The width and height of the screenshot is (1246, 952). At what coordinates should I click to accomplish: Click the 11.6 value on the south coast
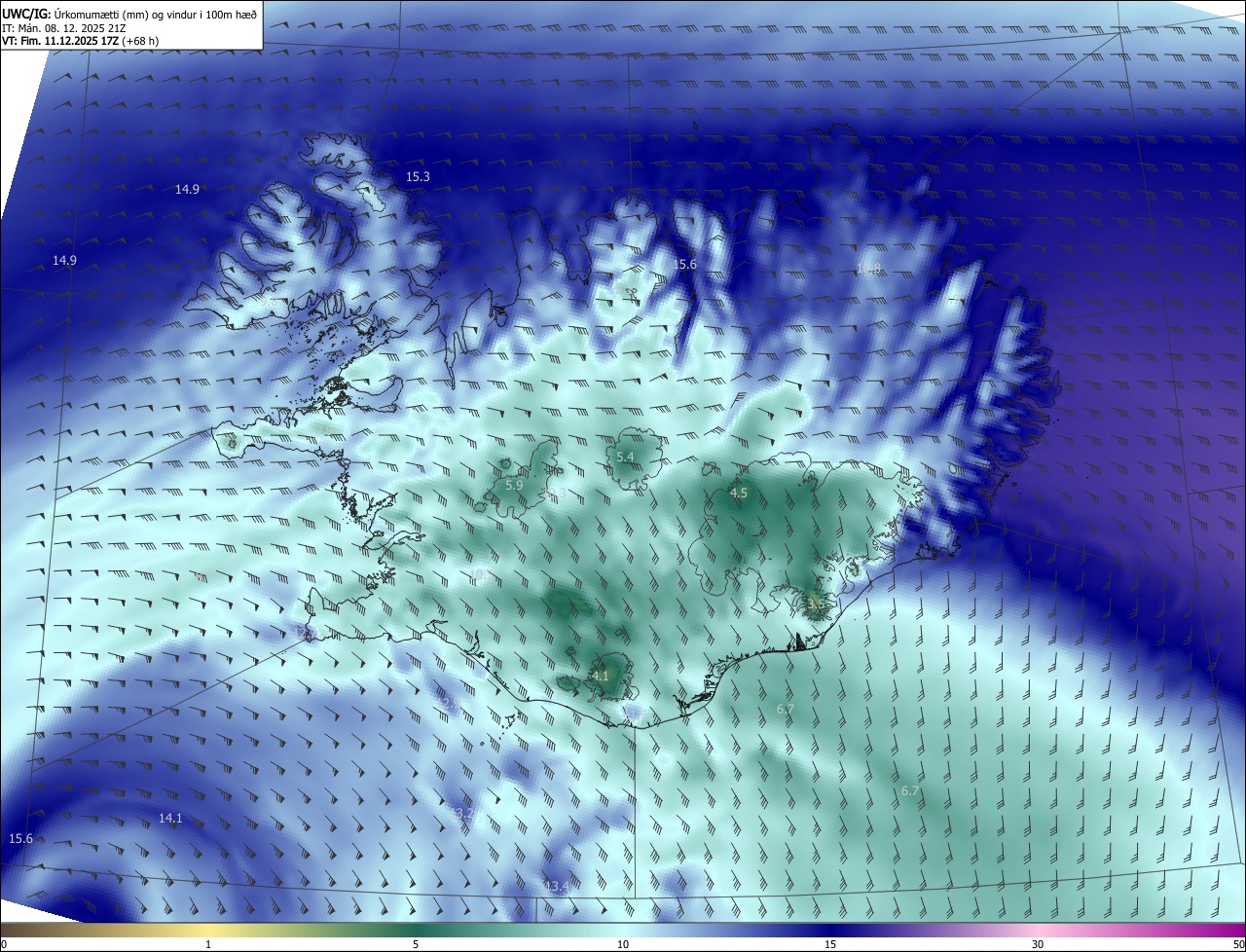point(634,715)
